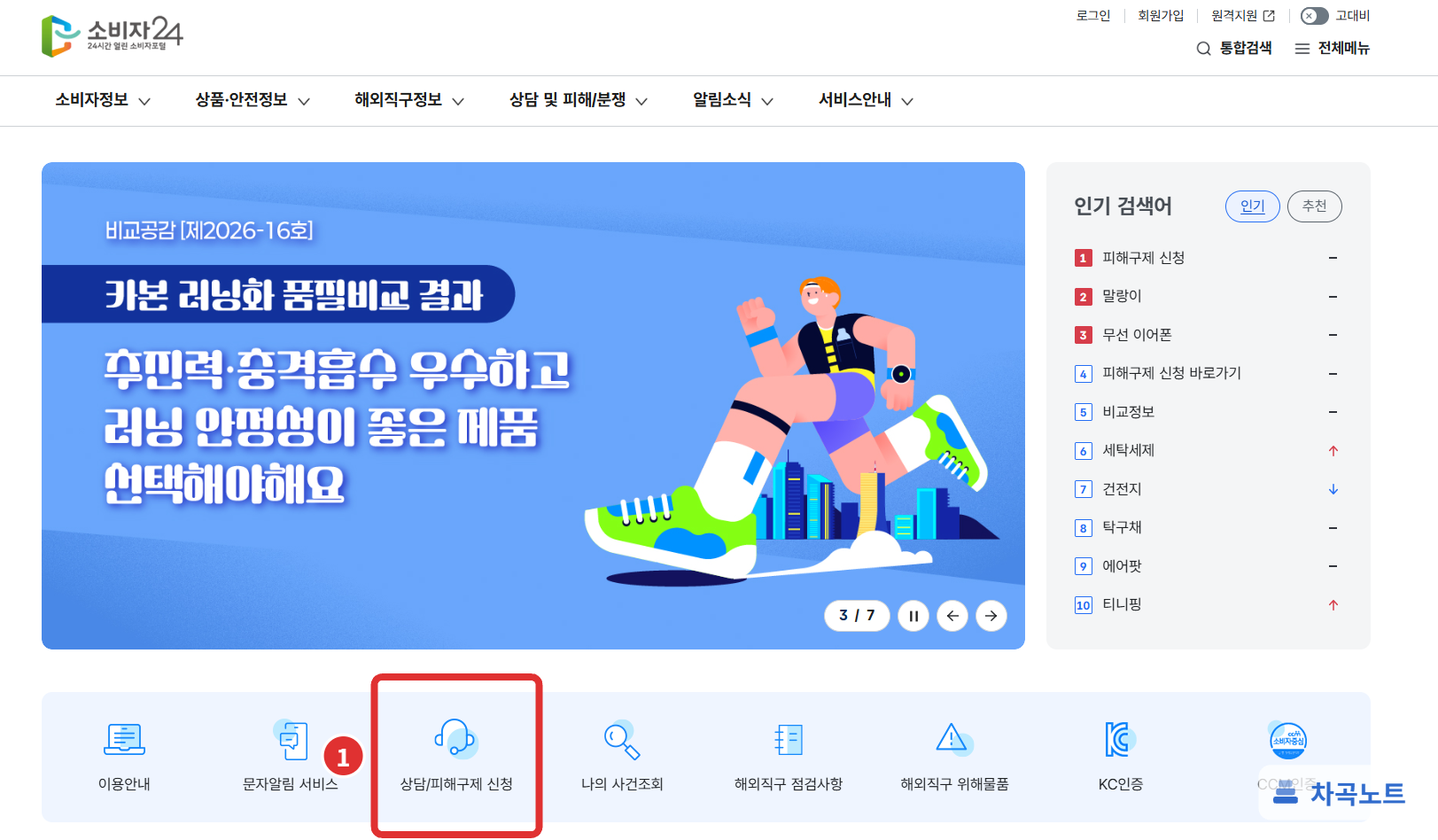The image size is (1438, 840).
Task: Select popular search term 티니핑
Action: pos(1122,604)
